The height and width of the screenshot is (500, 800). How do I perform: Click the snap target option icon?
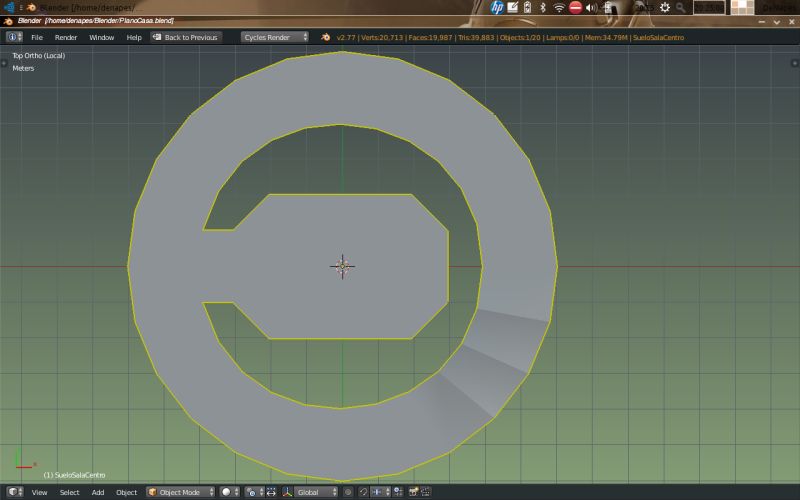398,492
